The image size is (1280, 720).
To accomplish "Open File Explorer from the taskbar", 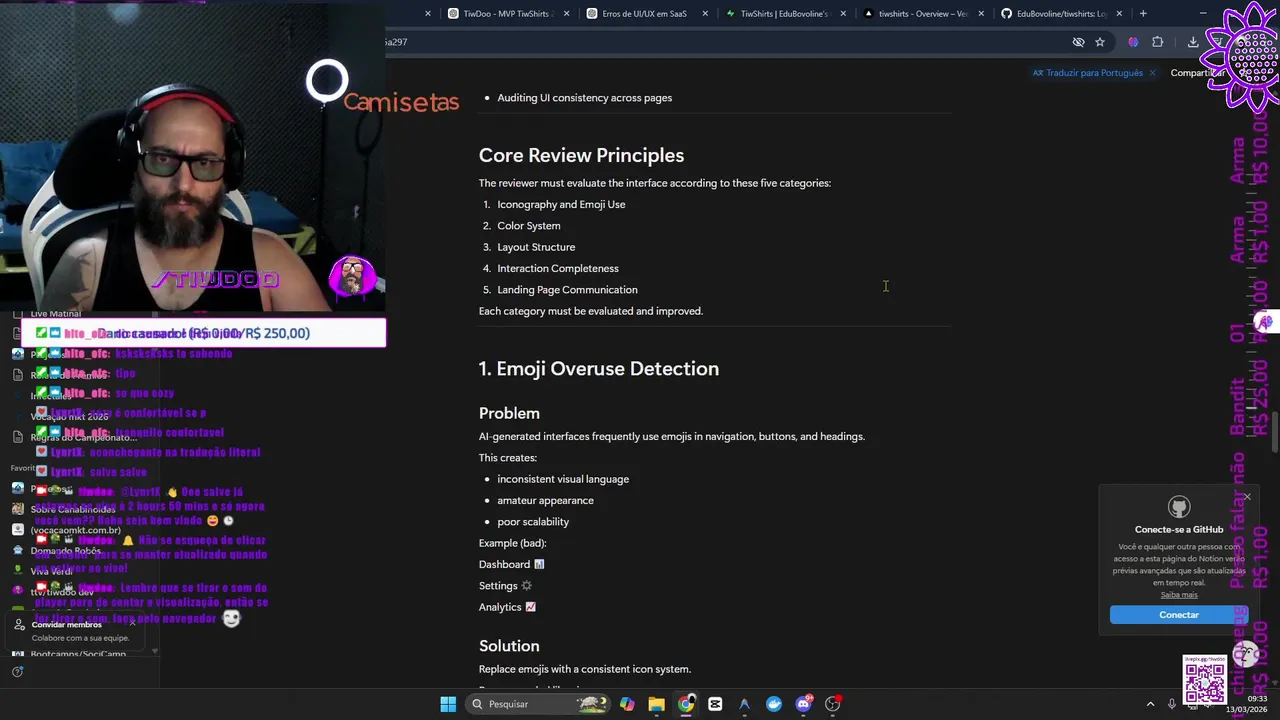I will click(656, 704).
